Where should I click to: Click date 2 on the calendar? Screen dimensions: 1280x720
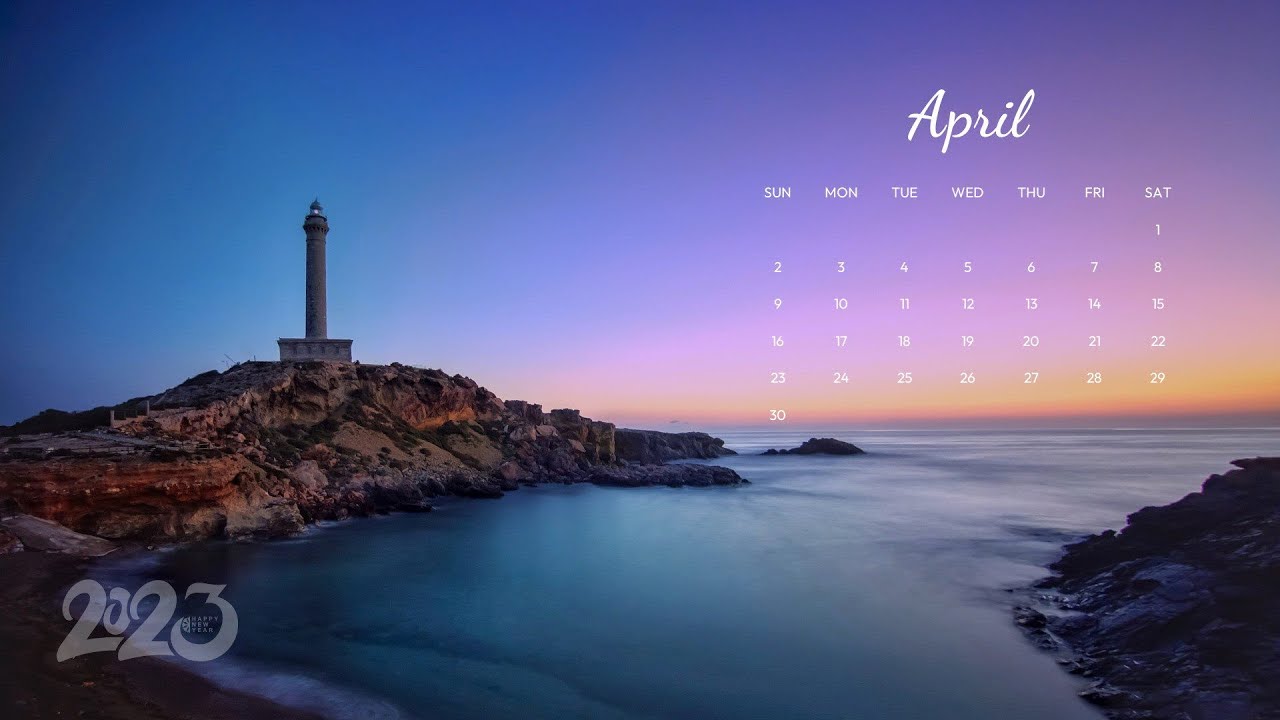point(777,267)
